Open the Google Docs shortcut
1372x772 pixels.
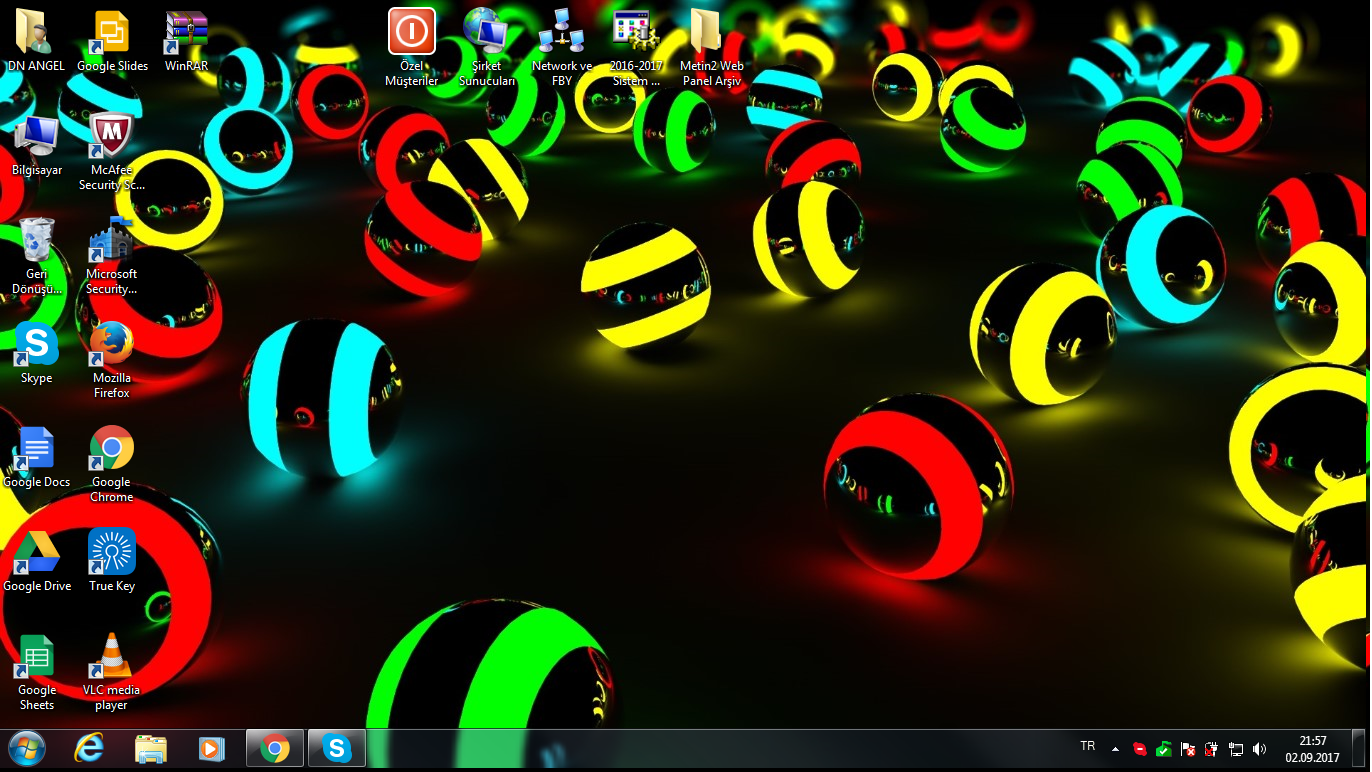tap(36, 458)
